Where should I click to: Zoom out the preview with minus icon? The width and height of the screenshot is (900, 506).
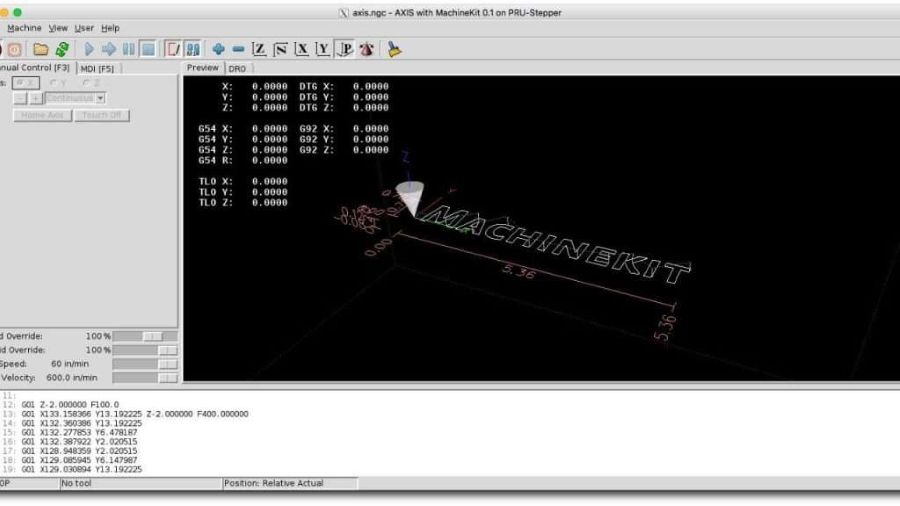tap(238, 50)
